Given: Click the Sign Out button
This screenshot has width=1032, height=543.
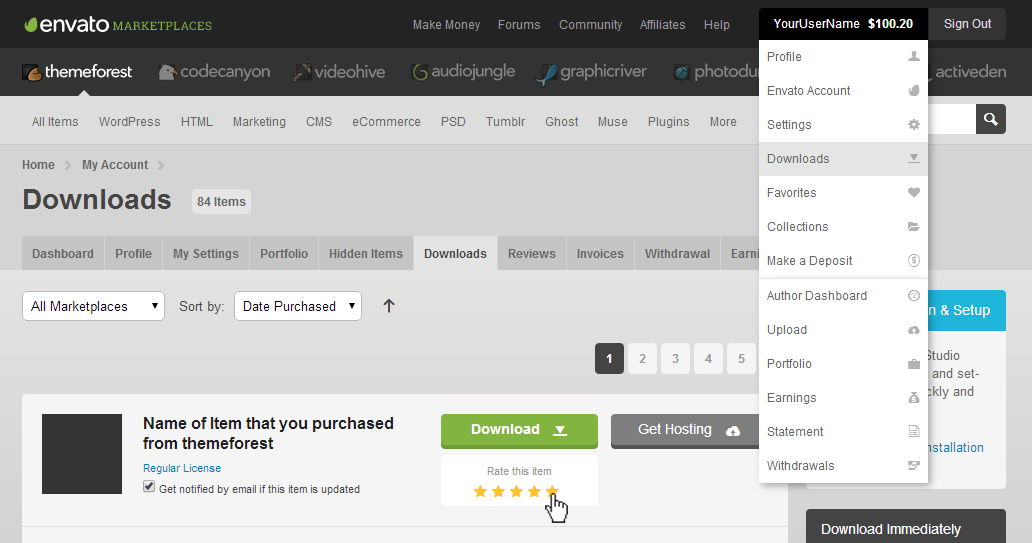Looking at the screenshot, I should (x=967, y=24).
